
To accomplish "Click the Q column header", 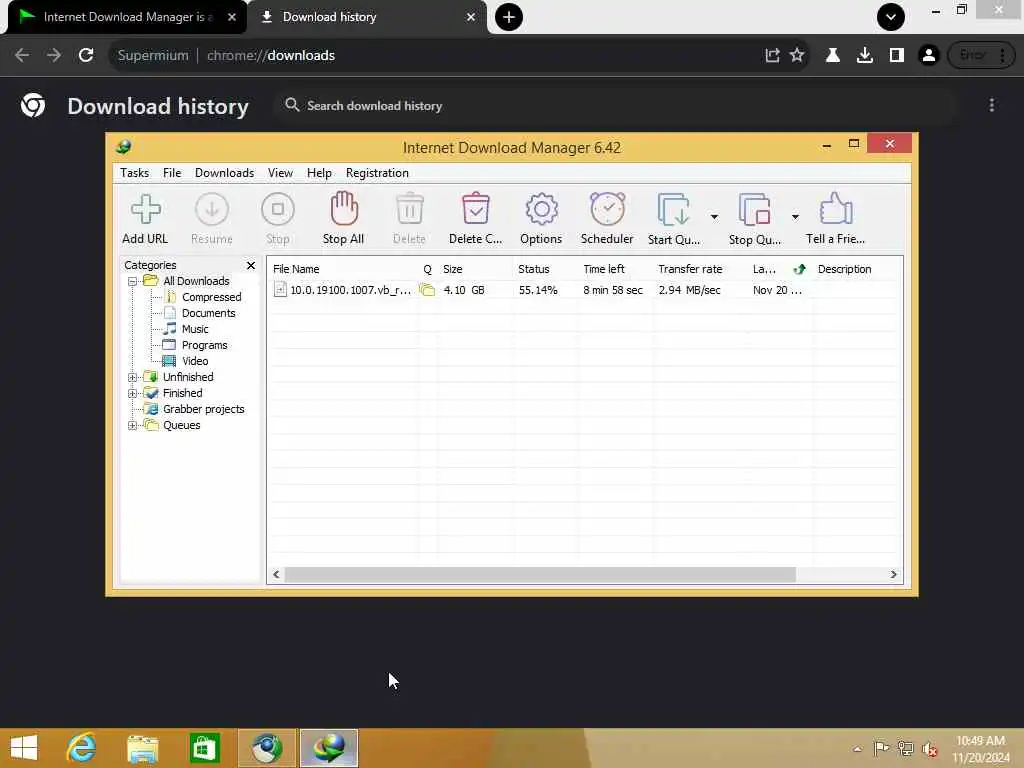I will tap(427, 270).
